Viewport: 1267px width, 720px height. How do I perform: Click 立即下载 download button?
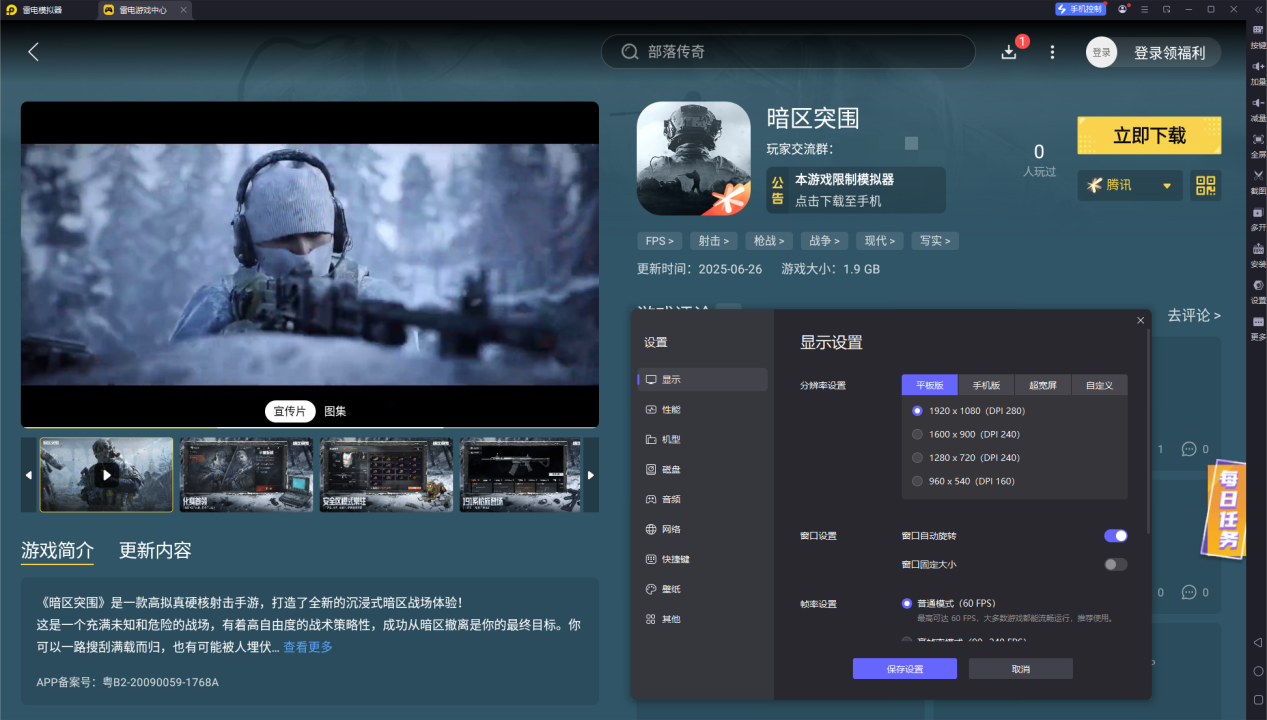coord(1149,136)
